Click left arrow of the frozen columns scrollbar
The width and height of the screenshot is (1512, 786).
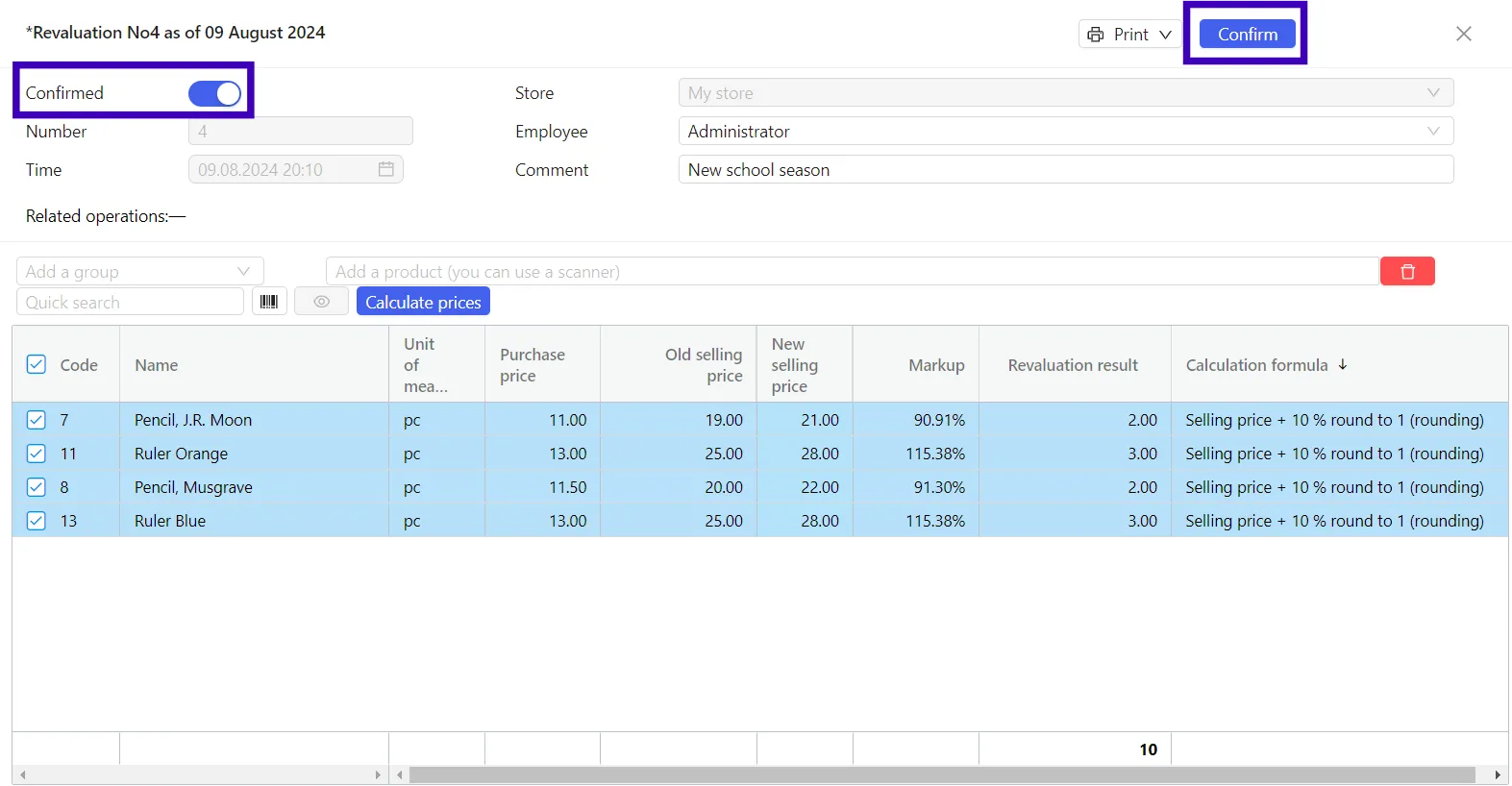23,774
